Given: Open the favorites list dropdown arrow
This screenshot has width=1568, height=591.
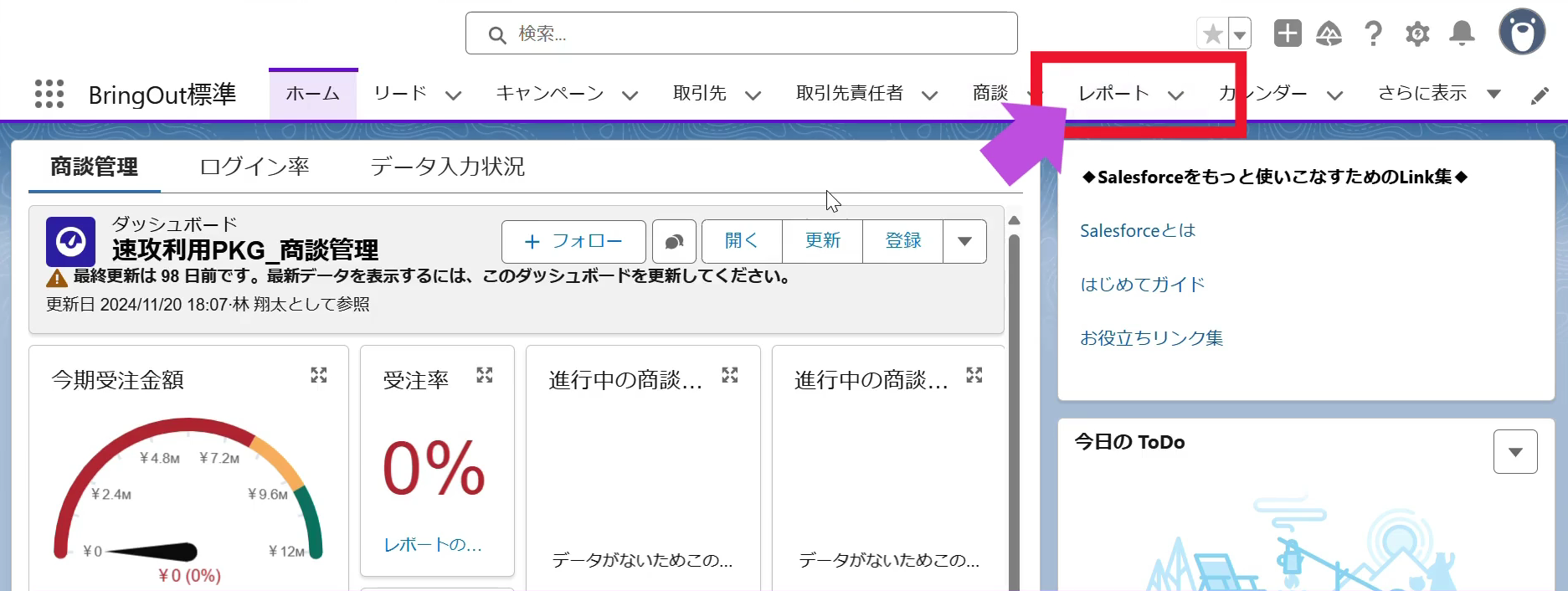Looking at the screenshot, I should (1240, 34).
